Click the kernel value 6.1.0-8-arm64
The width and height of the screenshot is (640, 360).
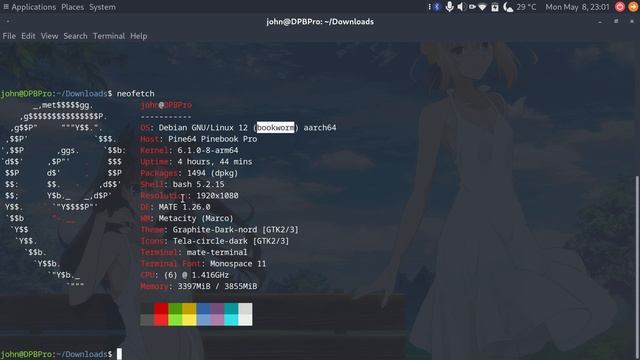(x=208, y=150)
